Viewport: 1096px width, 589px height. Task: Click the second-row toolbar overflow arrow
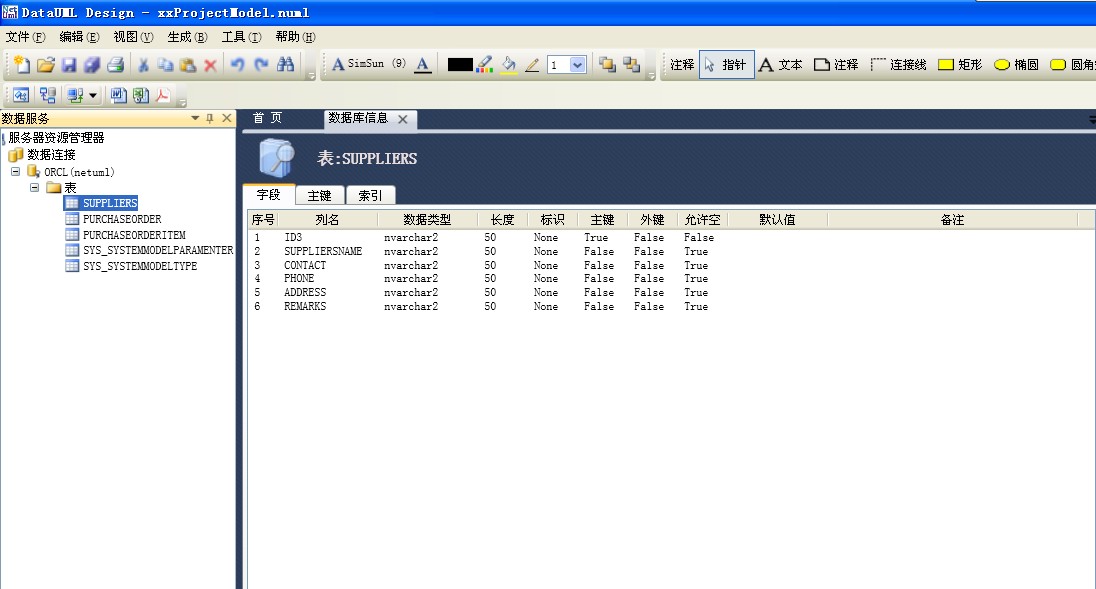point(182,103)
